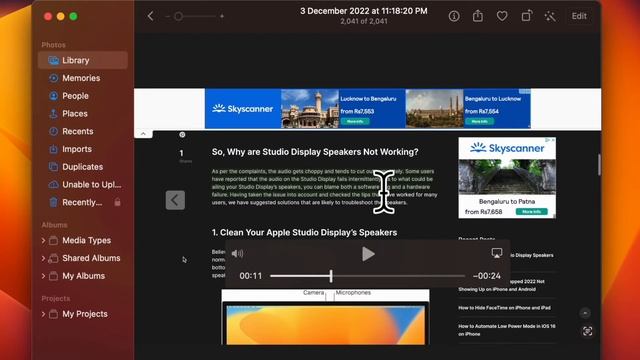640x360 pixels.
Task: Expand the Media Types group
Action: pos(43,241)
